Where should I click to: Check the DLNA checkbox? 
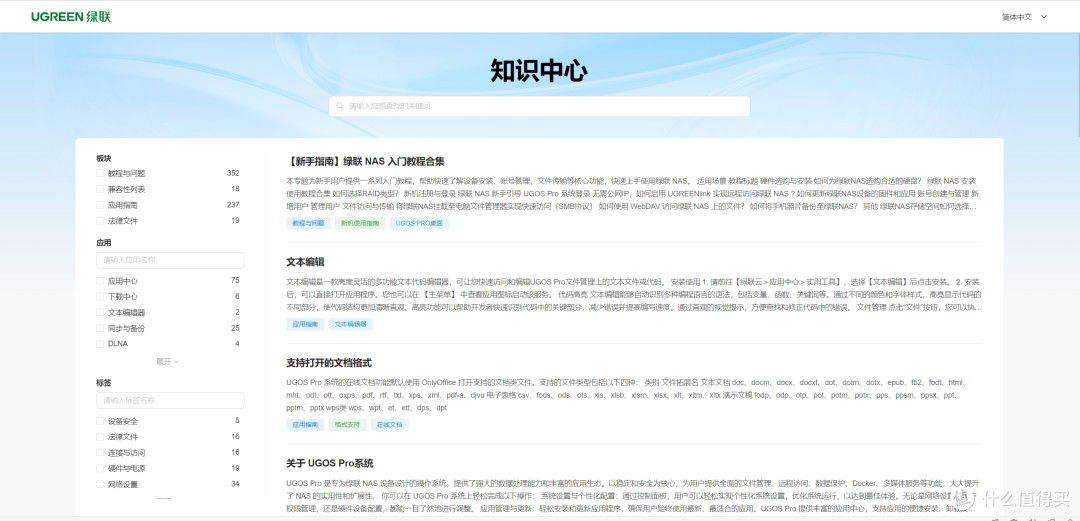[x=100, y=343]
